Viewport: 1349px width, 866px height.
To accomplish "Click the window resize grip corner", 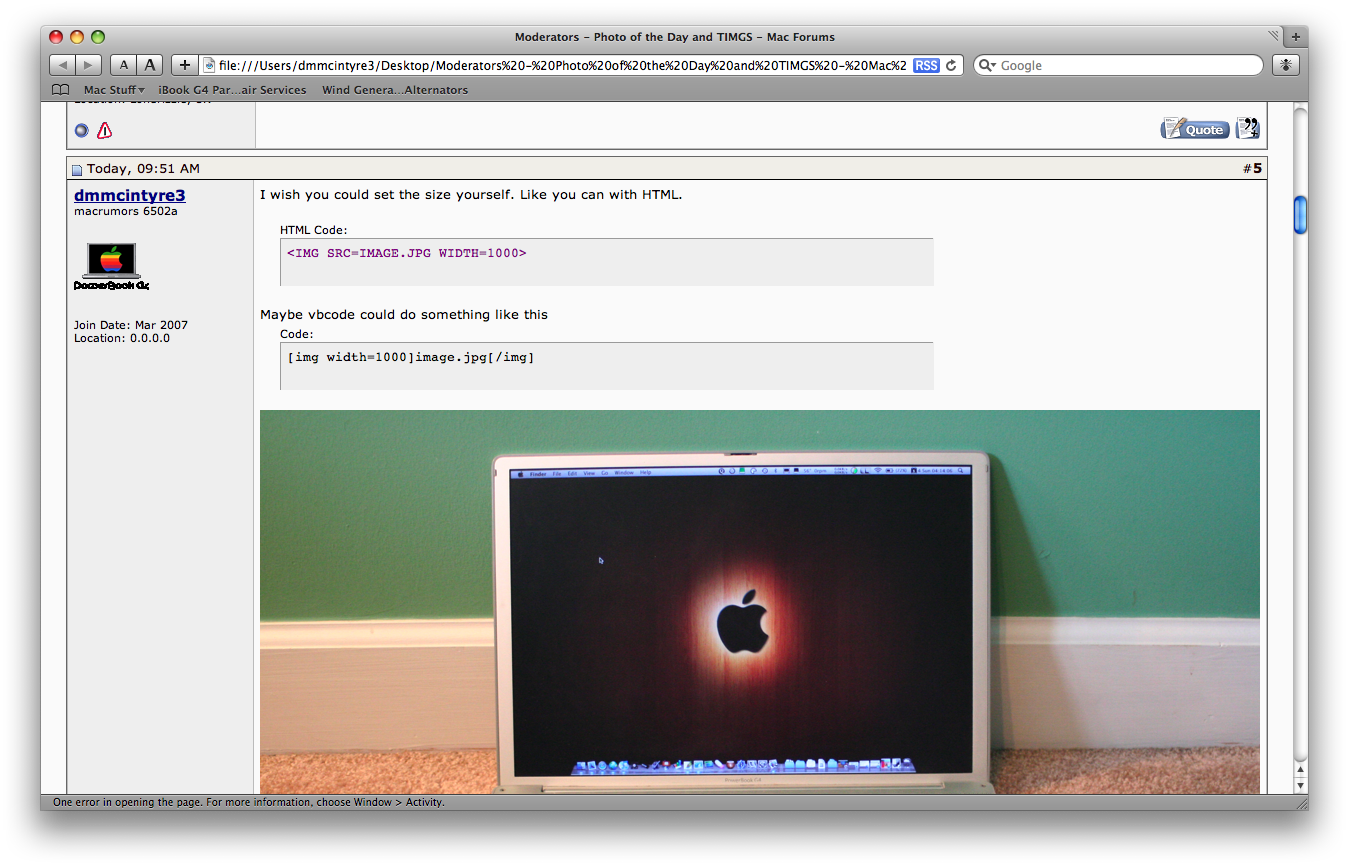I will [x=1301, y=803].
